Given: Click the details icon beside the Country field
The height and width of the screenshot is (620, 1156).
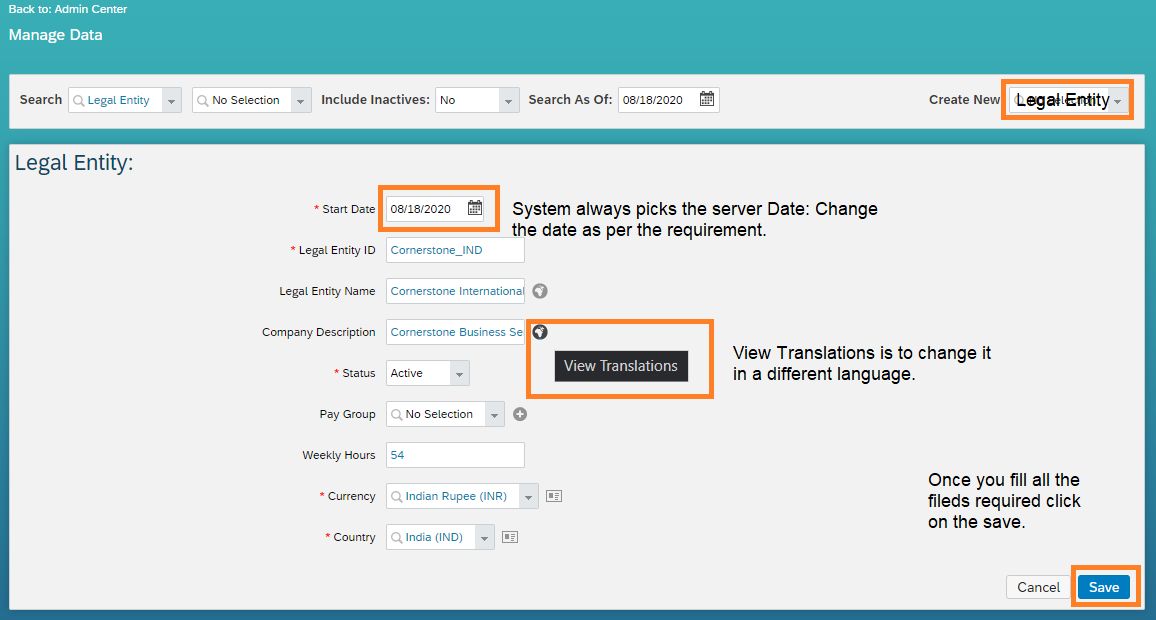Looking at the screenshot, I should click(x=509, y=536).
